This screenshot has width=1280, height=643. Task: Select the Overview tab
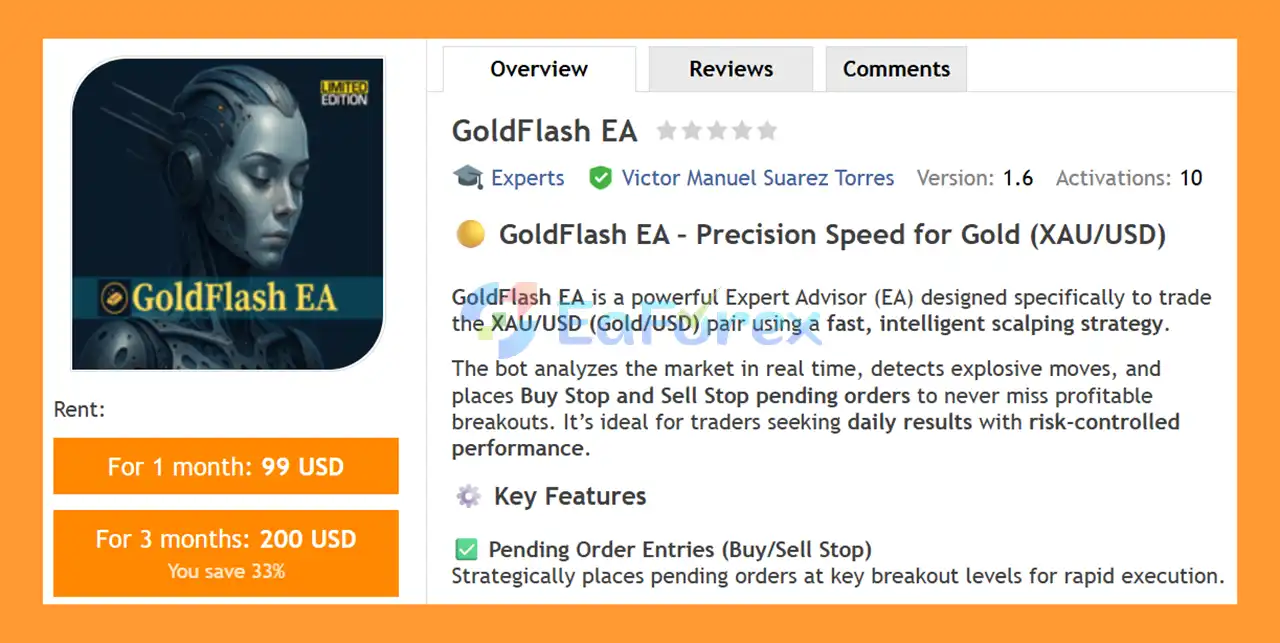[x=538, y=68]
